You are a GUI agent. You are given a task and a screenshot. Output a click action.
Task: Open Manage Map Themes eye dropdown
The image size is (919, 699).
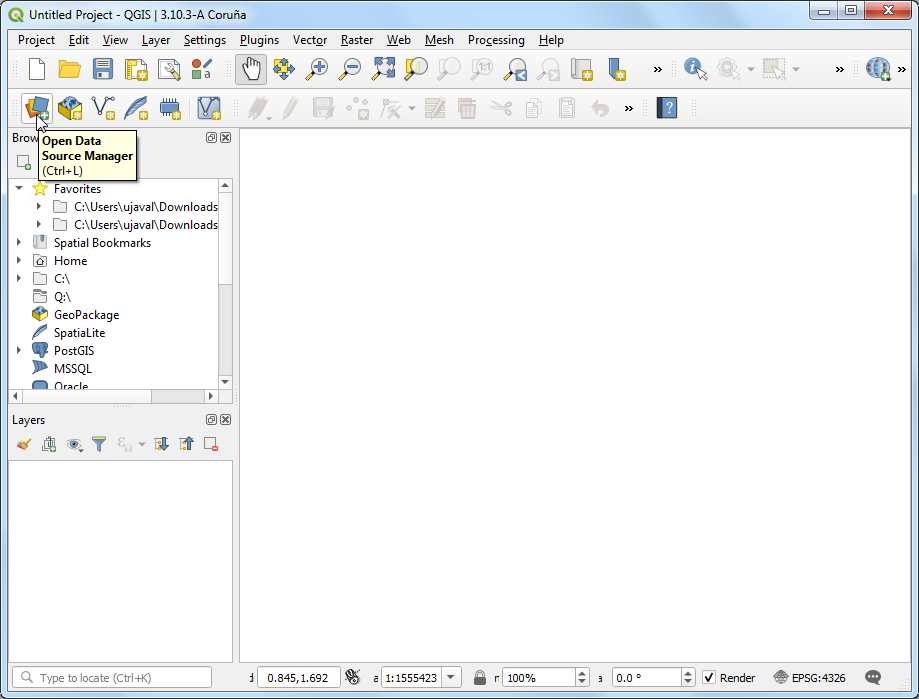(x=74, y=444)
